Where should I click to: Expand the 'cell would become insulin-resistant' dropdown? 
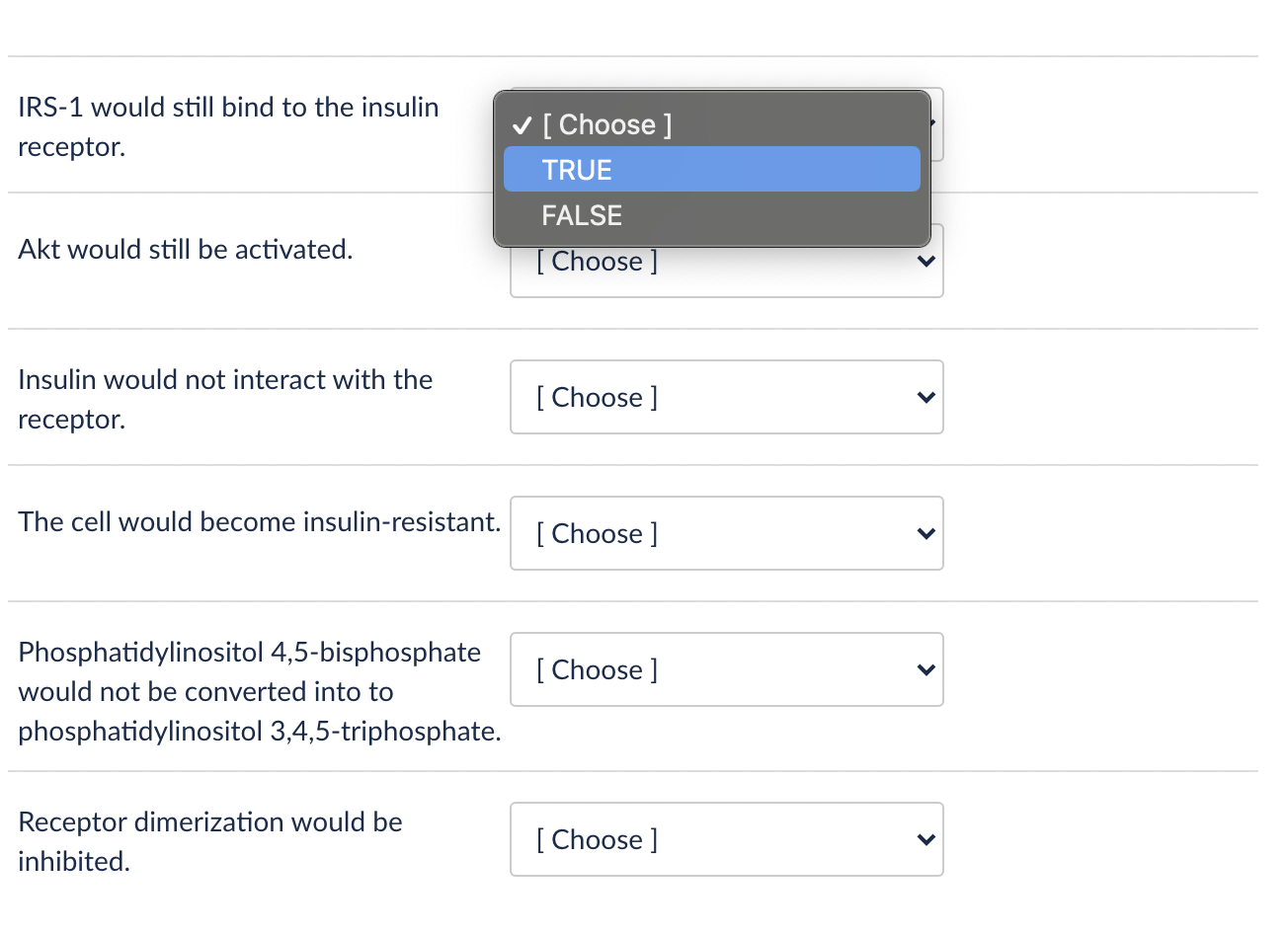tap(726, 533)
